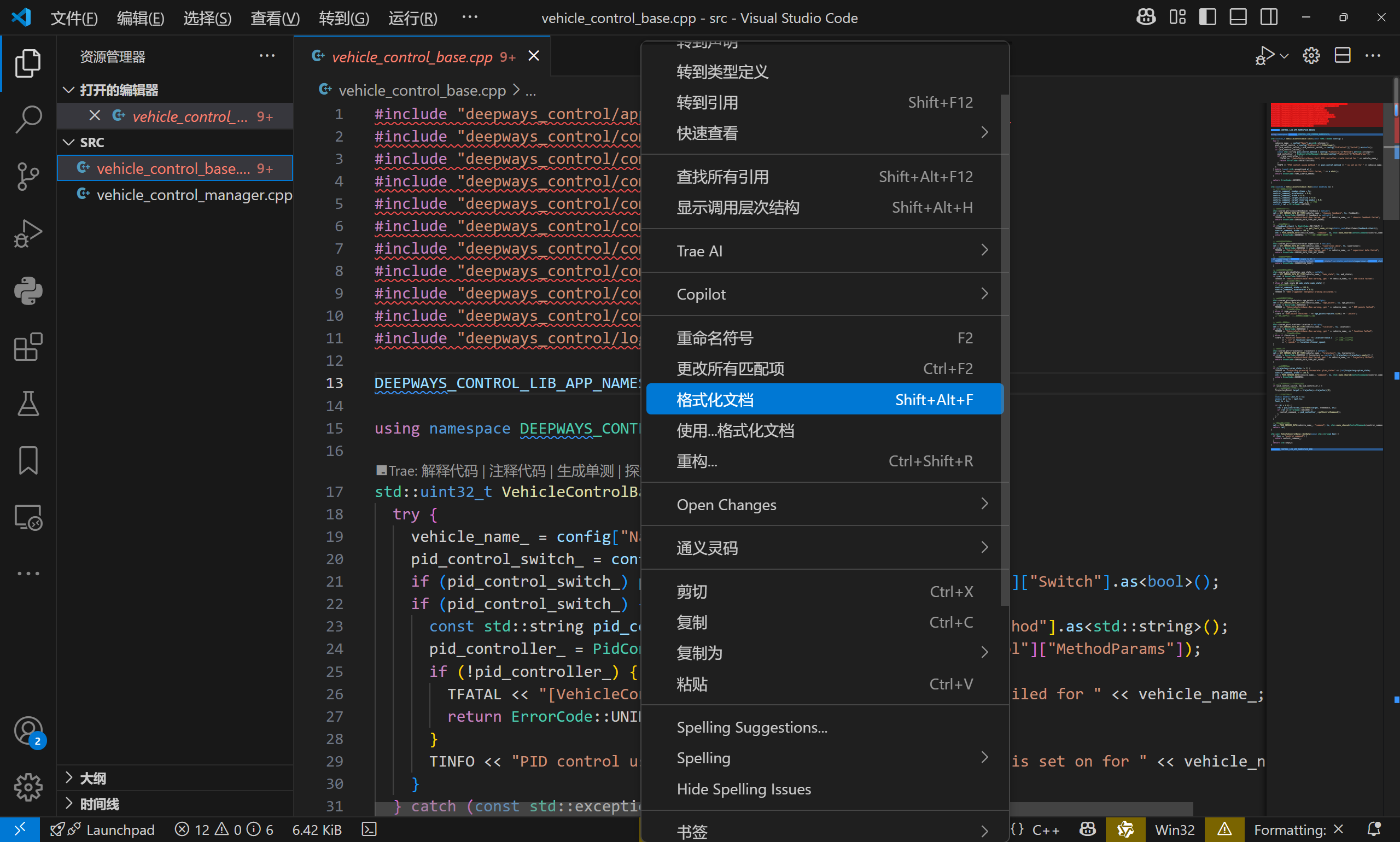Open the Remote Explorer view
Image resolution: width=1400 pixels, height=842 pixels.
[28, 517]
